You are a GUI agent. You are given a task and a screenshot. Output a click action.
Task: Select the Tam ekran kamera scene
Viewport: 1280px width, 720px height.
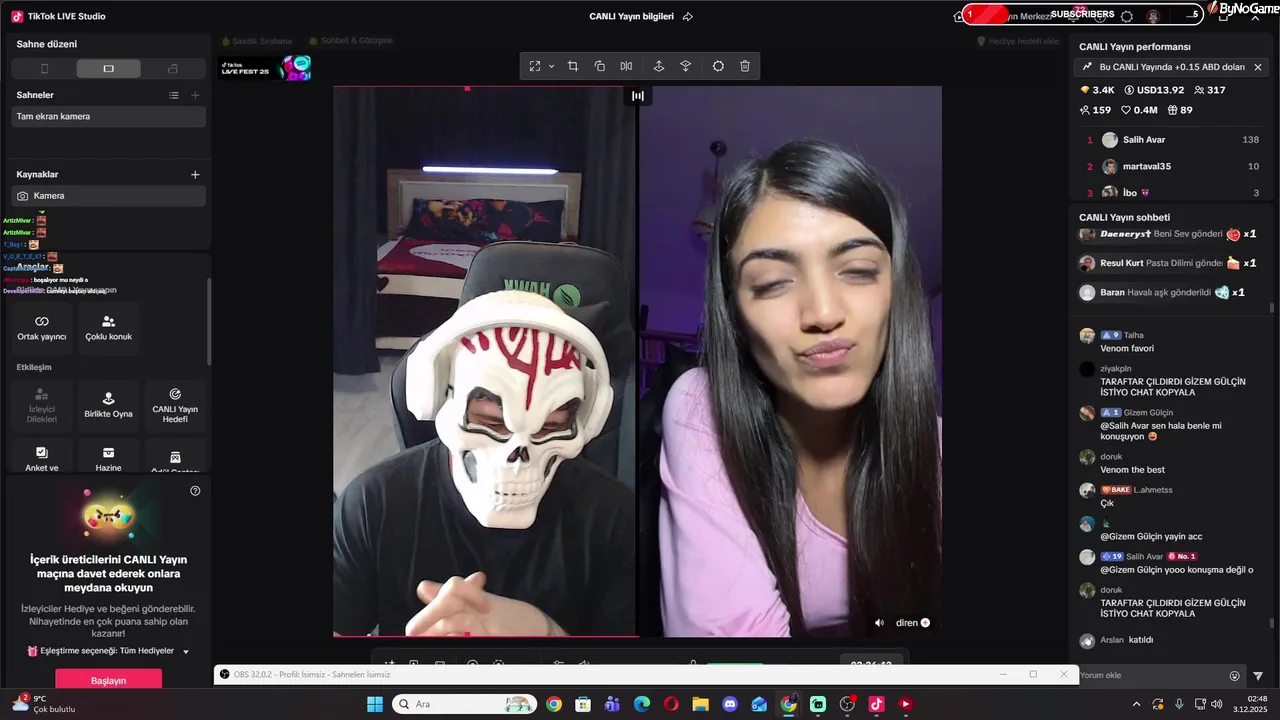point(108,117)
